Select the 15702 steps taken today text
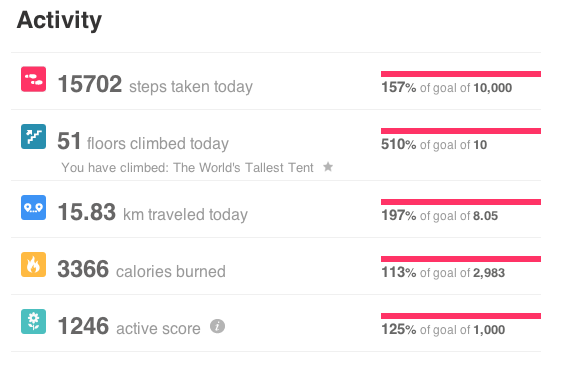This screenshot has height=366, width=565. point(155,84)
